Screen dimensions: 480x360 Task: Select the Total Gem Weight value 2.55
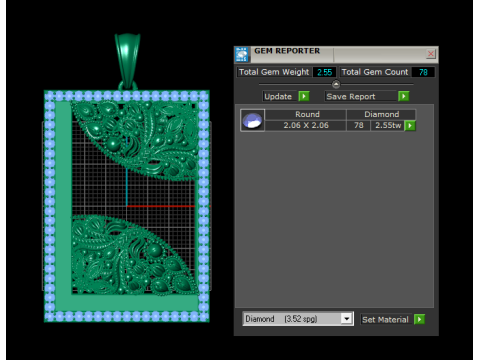tap(325, 72)
